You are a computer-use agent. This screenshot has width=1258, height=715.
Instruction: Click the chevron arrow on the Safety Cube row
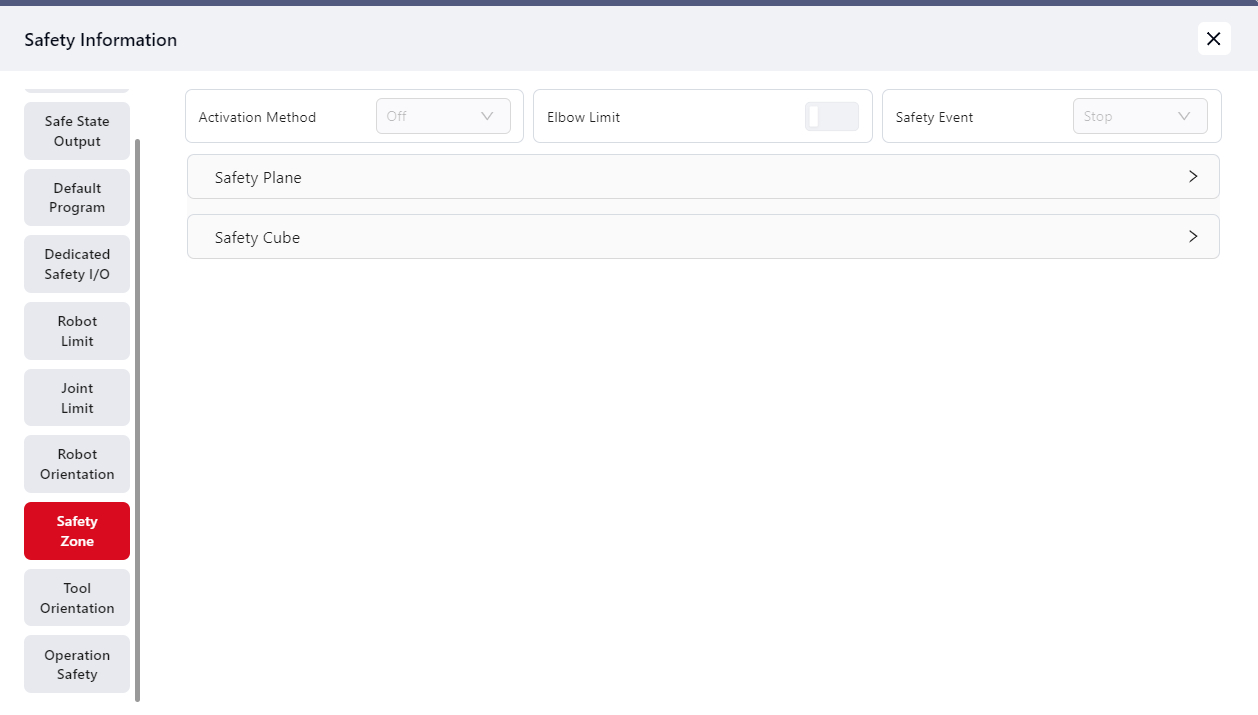click(1192, 237)
